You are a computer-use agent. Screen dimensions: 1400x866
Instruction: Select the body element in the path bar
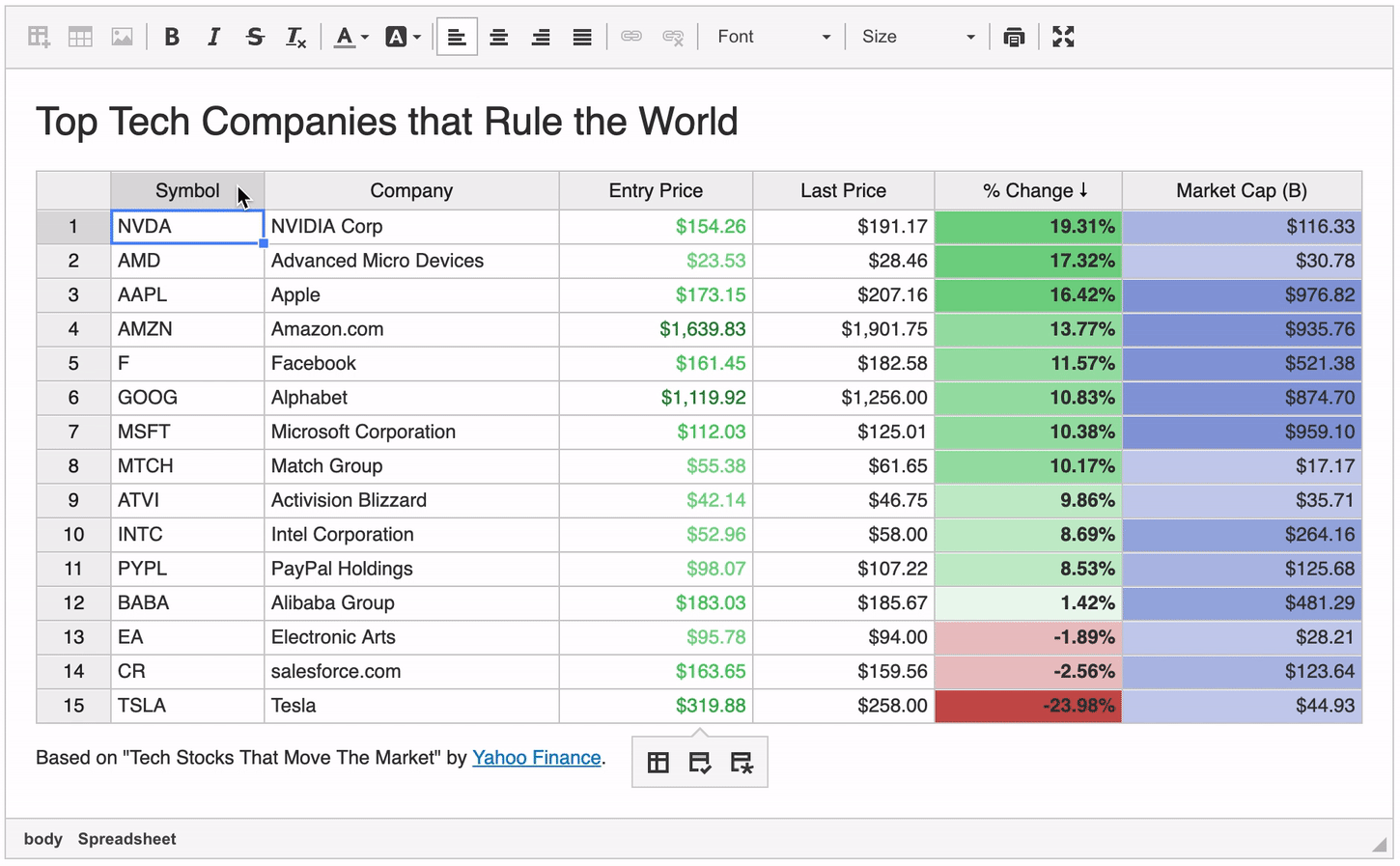pos(43,839)
